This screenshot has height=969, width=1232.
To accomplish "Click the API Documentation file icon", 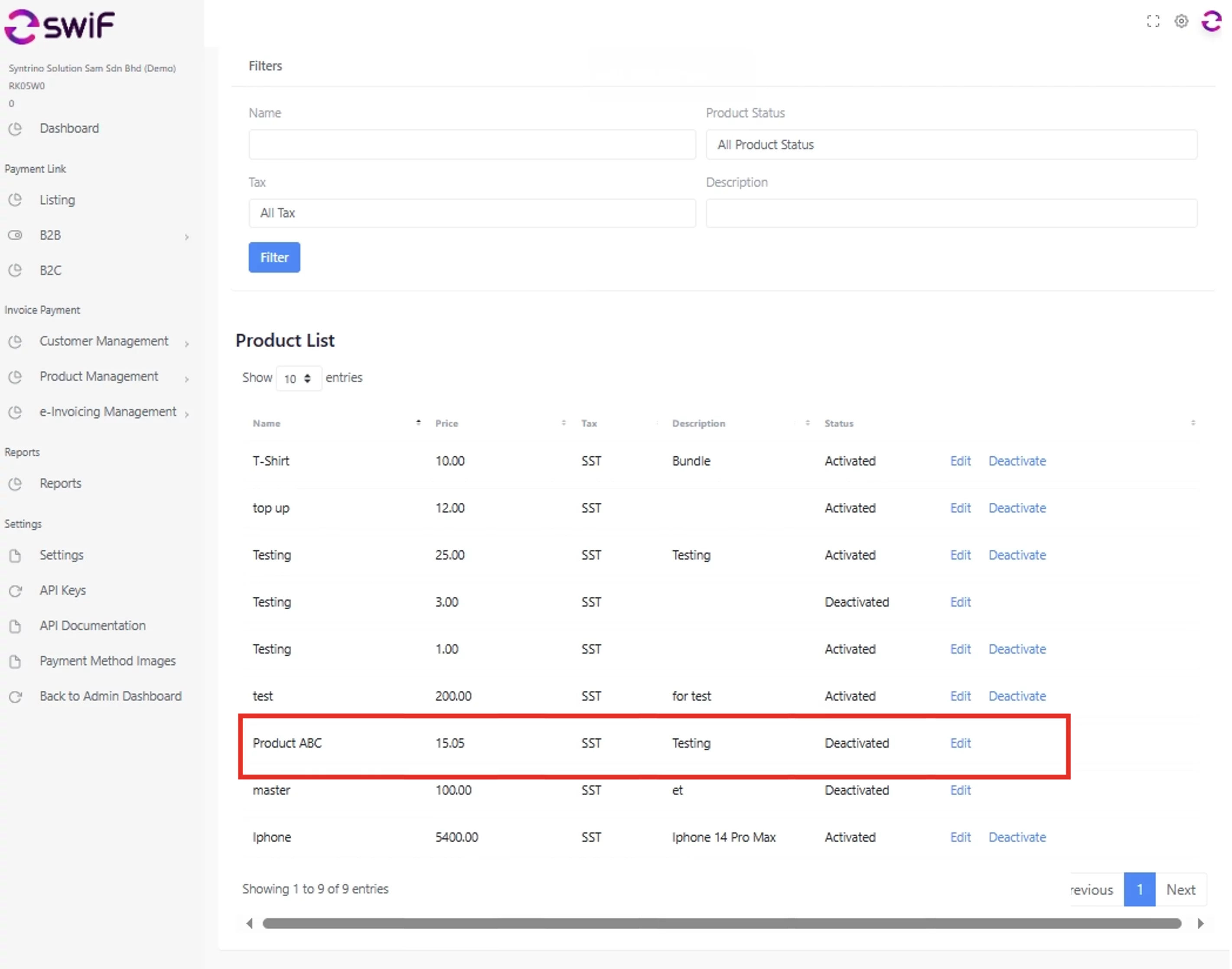I will [15, 626].
